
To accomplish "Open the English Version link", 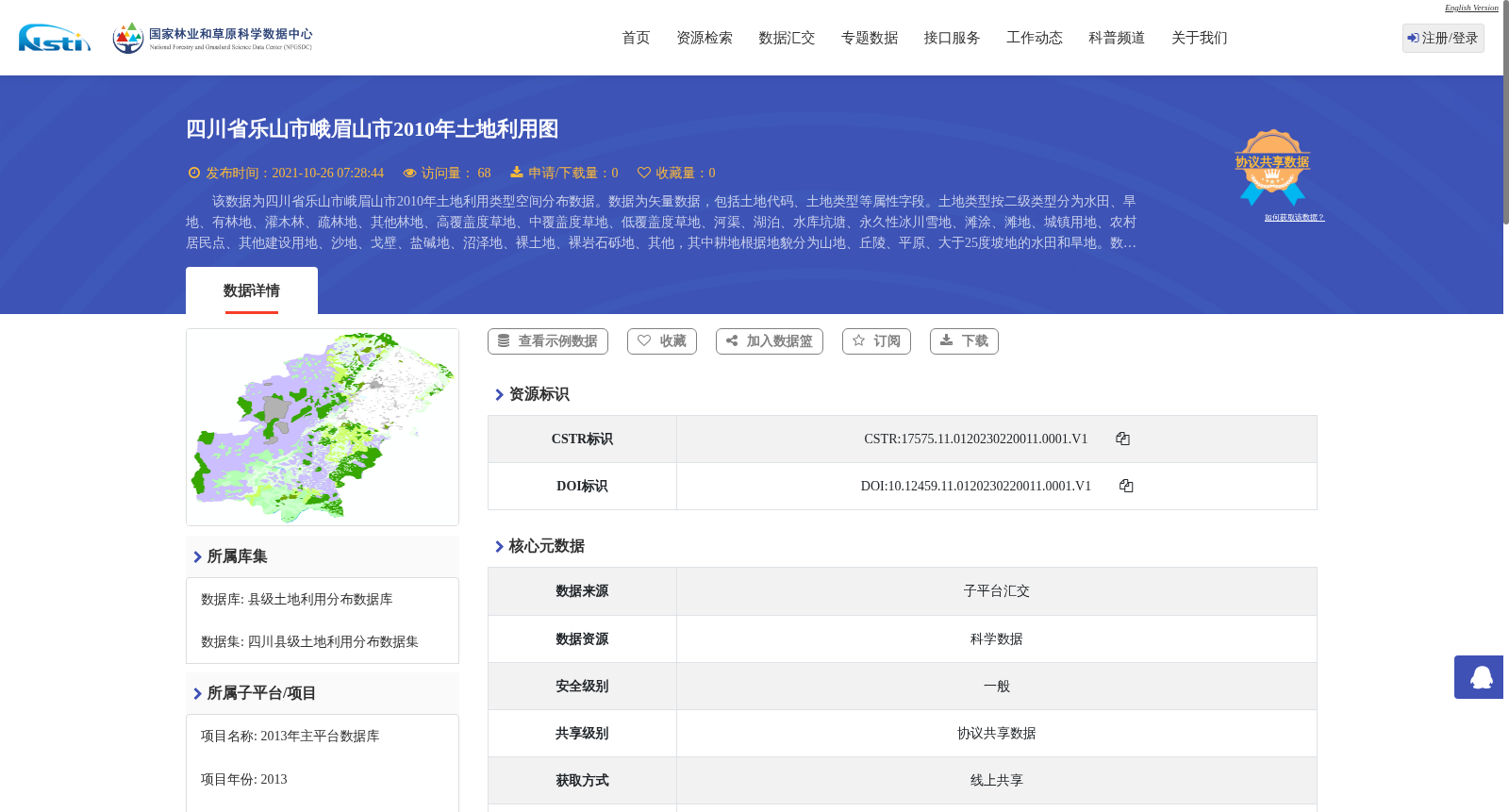I will 1471,8.
